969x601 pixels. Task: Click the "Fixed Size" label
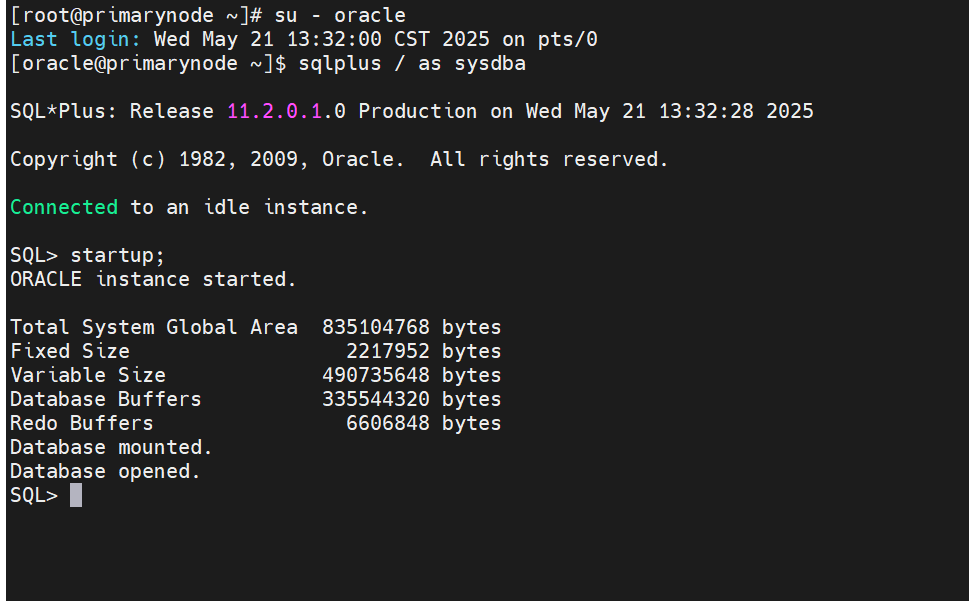tap(70, 351)
